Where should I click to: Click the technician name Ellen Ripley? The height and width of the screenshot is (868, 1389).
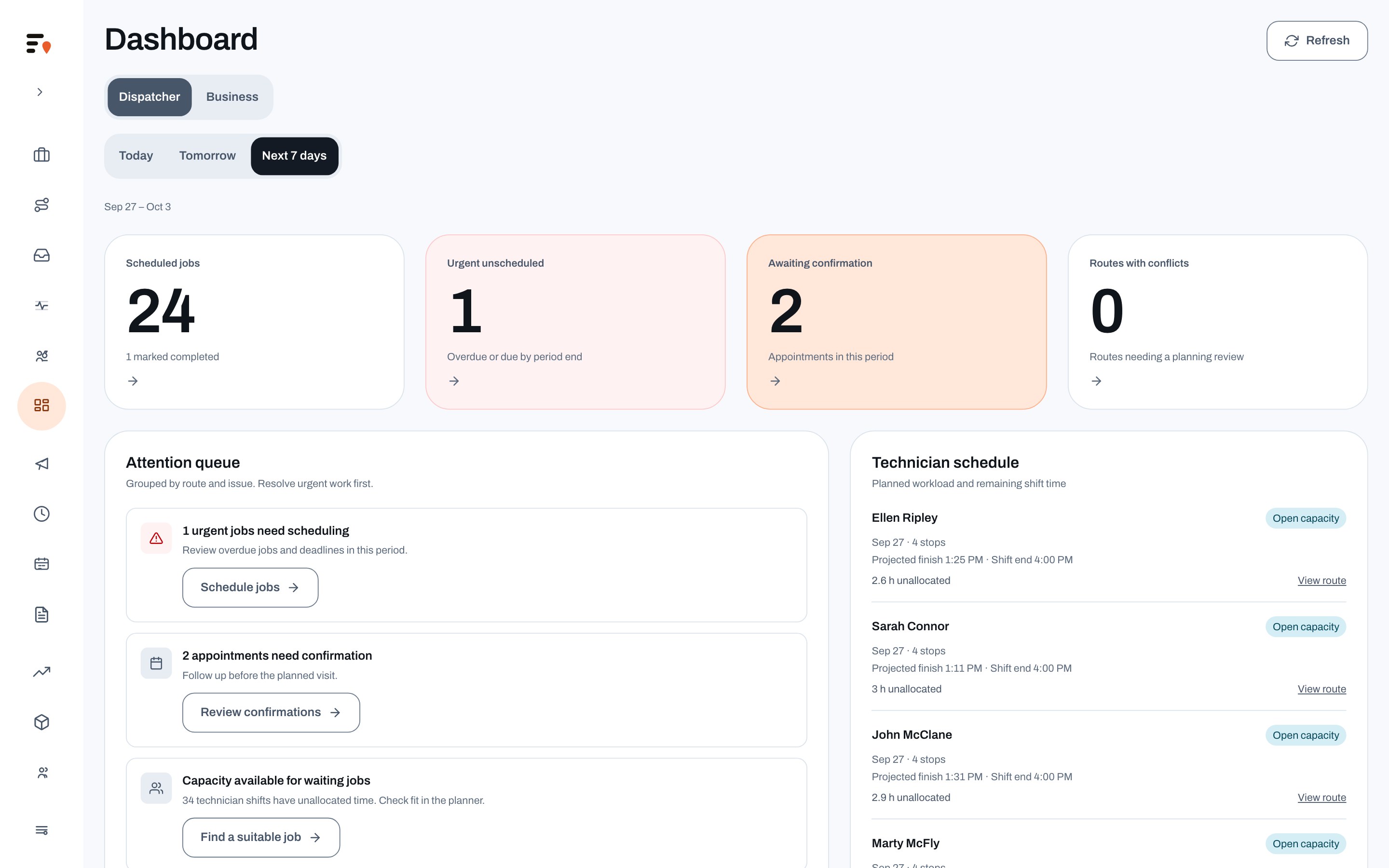[x=904, y=518]
